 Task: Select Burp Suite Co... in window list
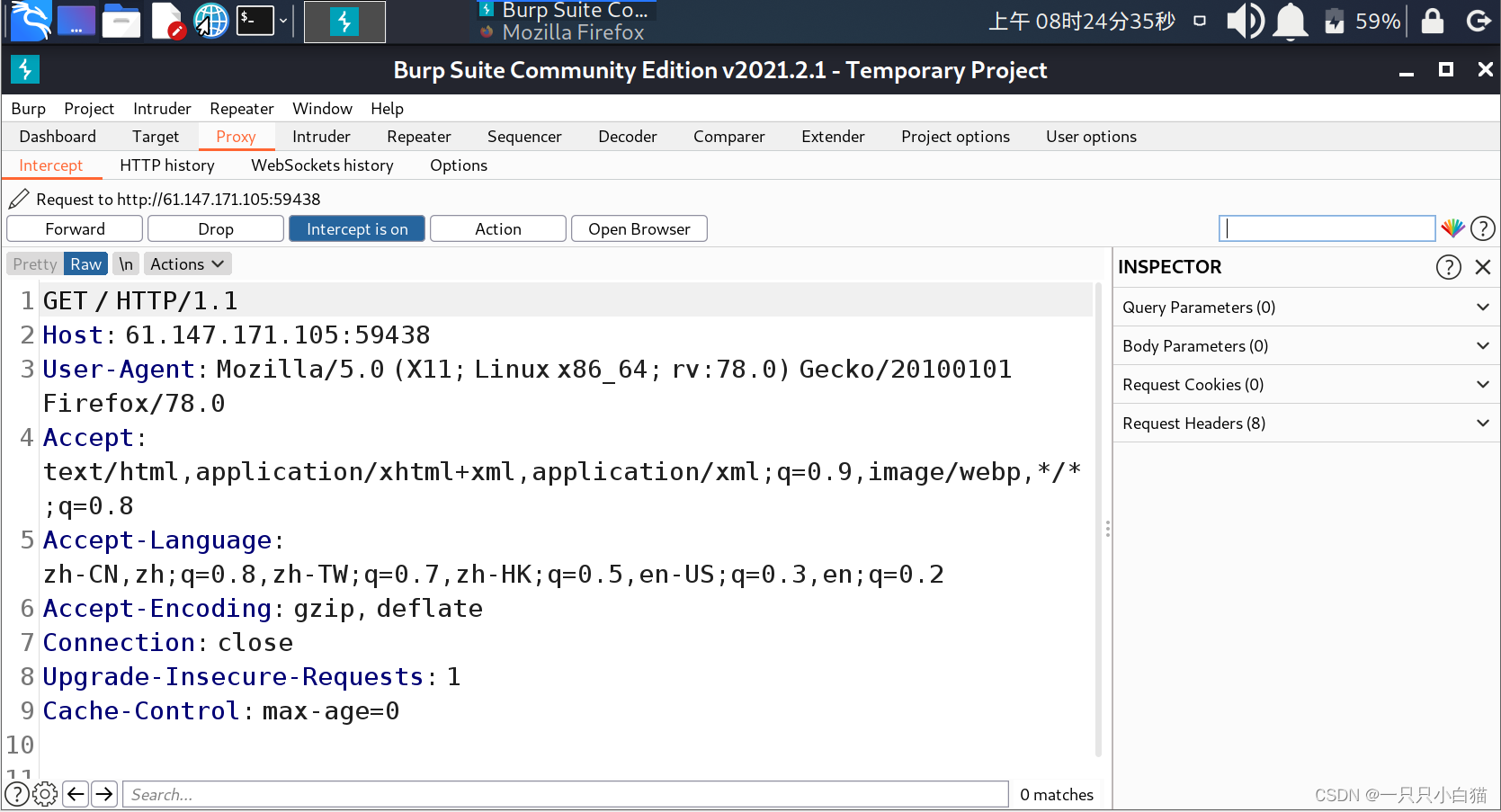click(x=564, y=10)
